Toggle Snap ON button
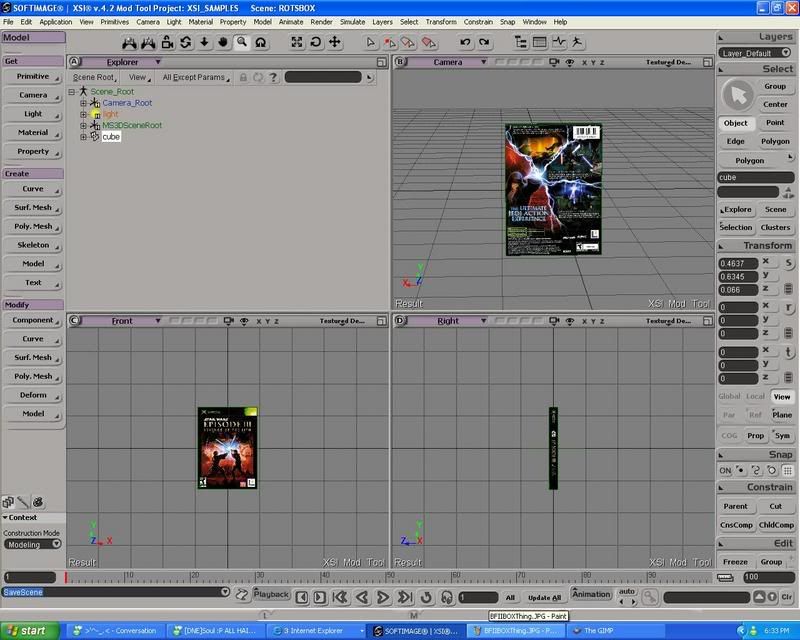 (x=725, y=471)
